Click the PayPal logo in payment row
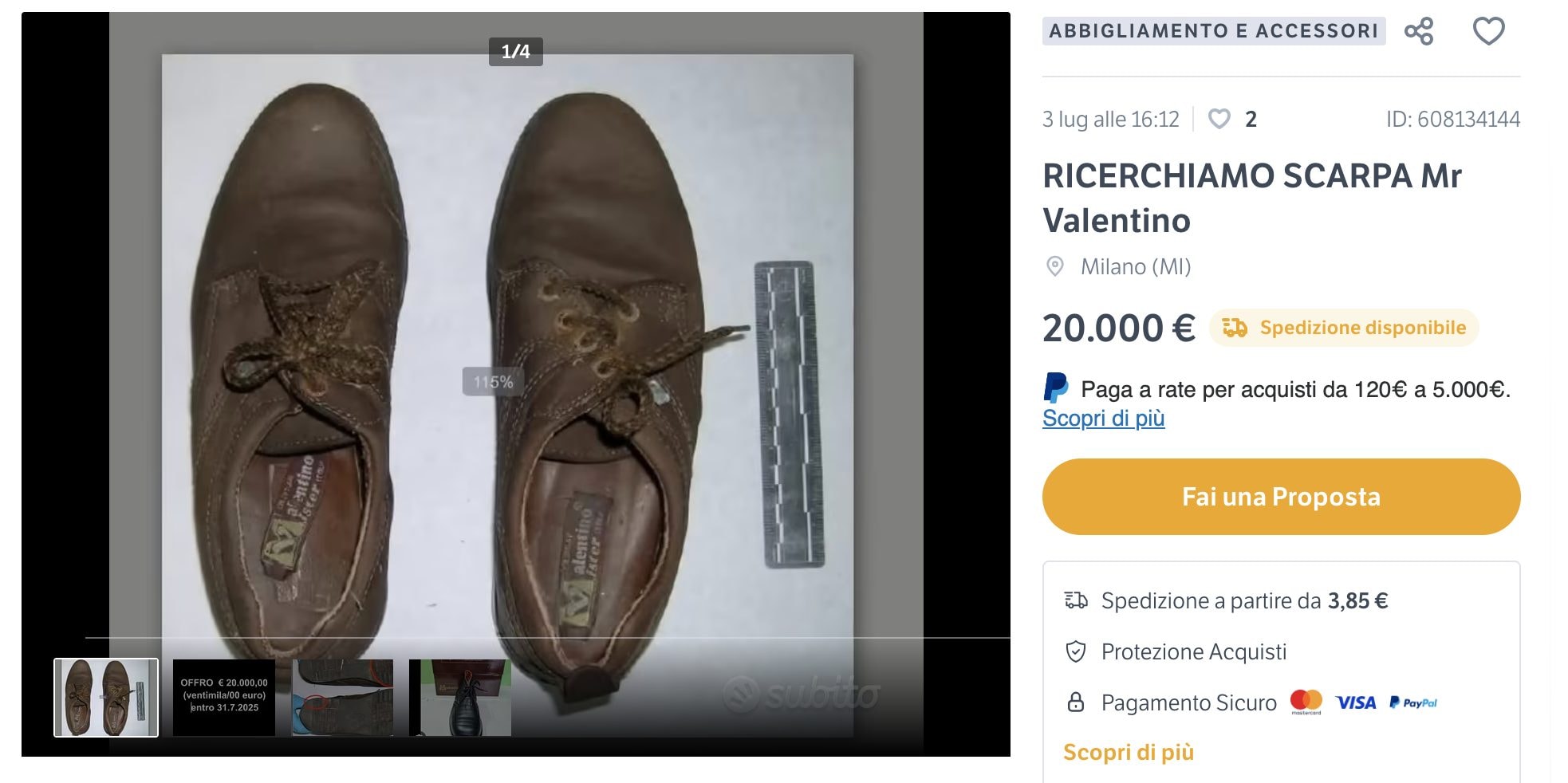Screen dimensions: 1568x783 coord(1415,702)
